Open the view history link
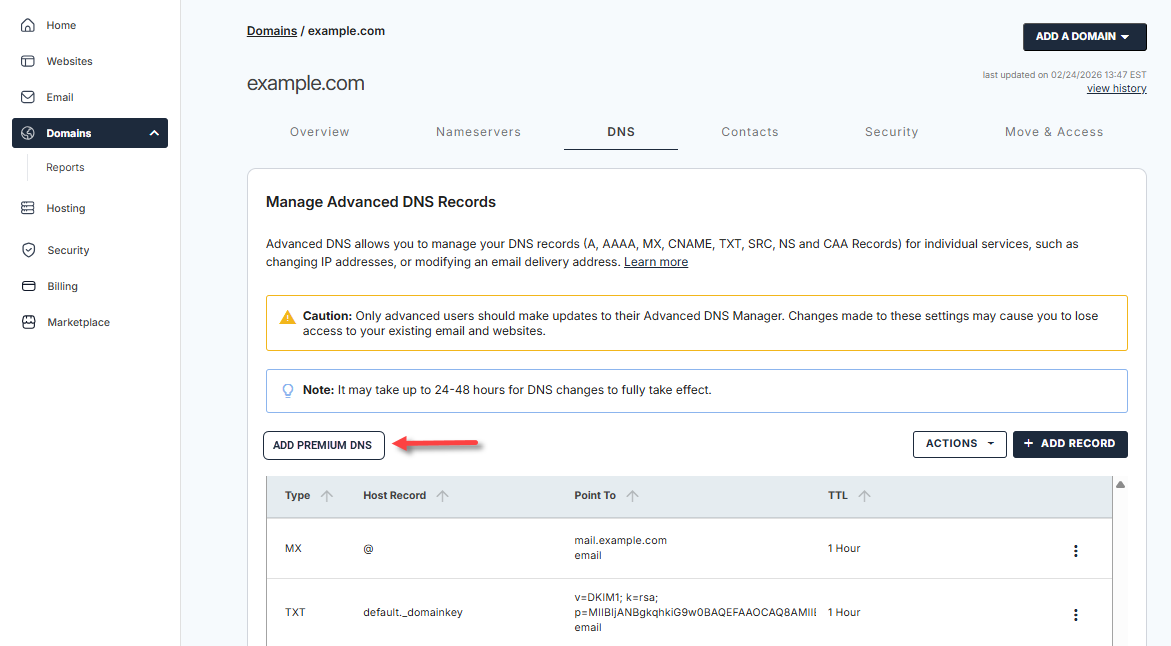 click(x=1116, y=88)
